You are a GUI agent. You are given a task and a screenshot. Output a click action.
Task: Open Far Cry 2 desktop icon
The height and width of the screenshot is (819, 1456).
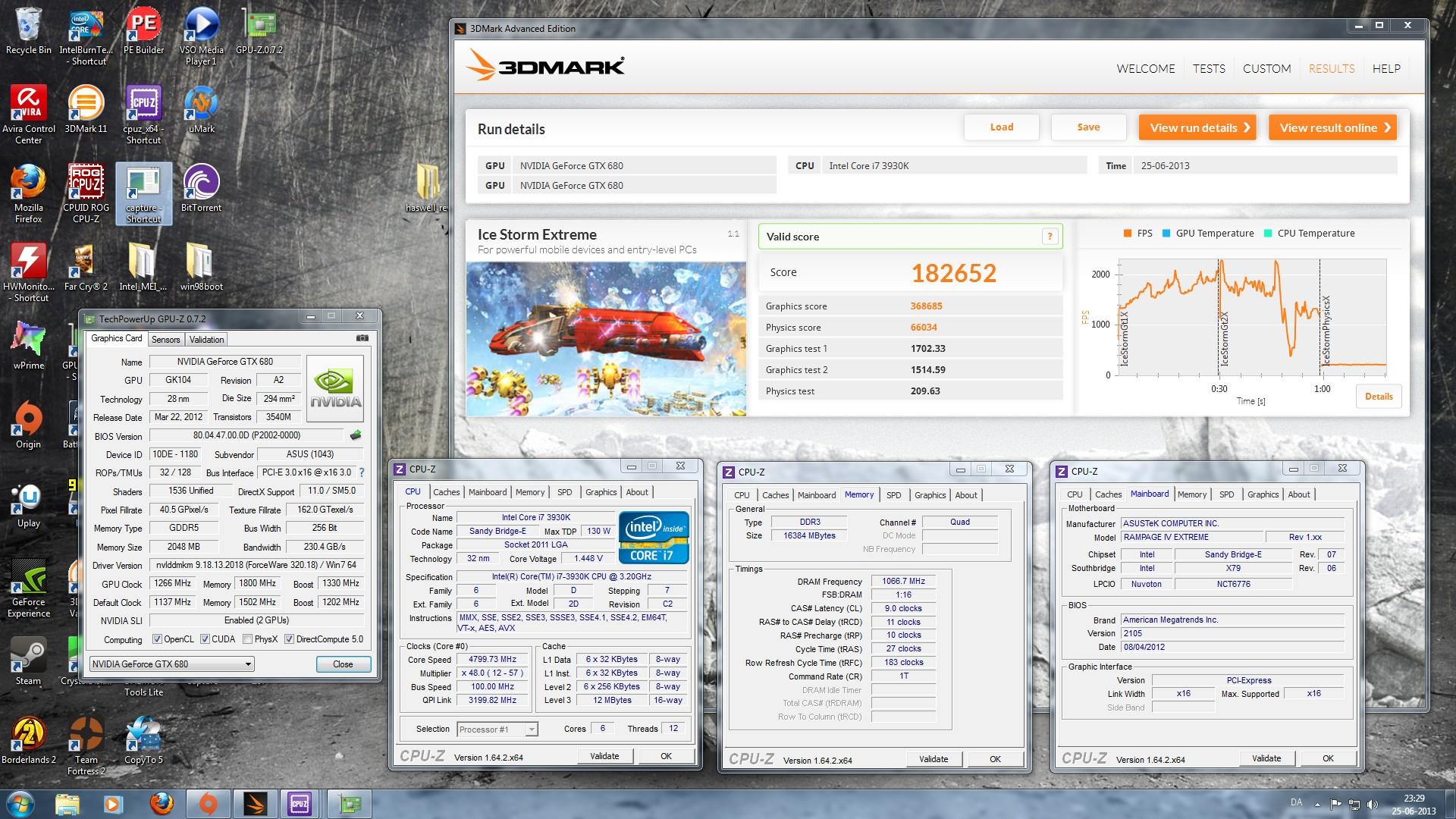point(86,266)
